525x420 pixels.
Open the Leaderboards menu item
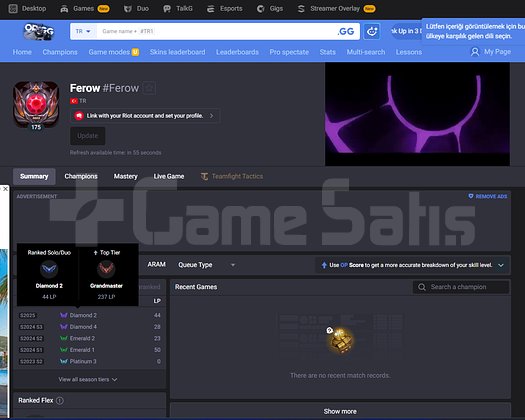click(x=237, y=52)
